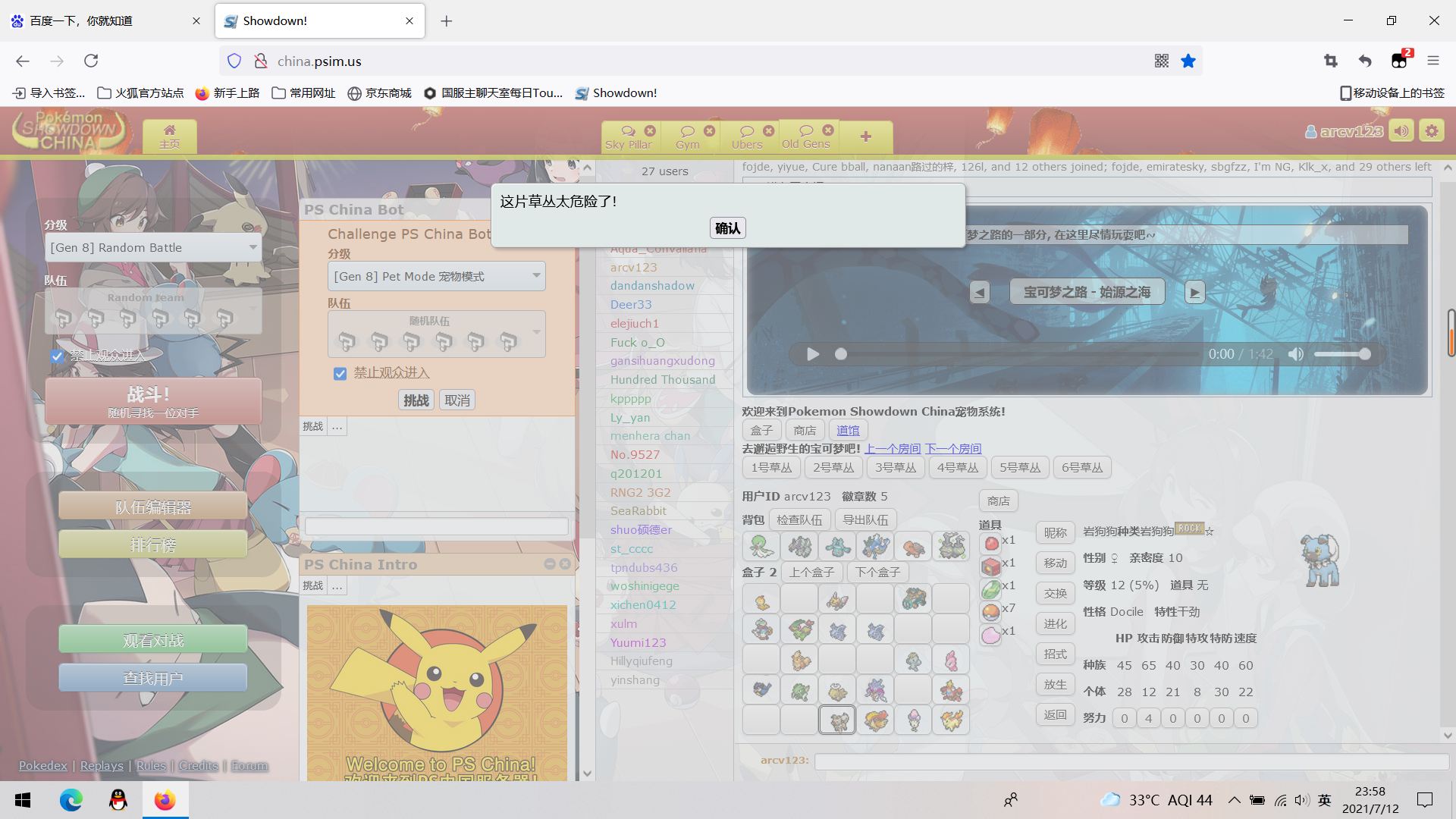Go to previous music track
The image size is (1456, 819).
tap(980, 292)
